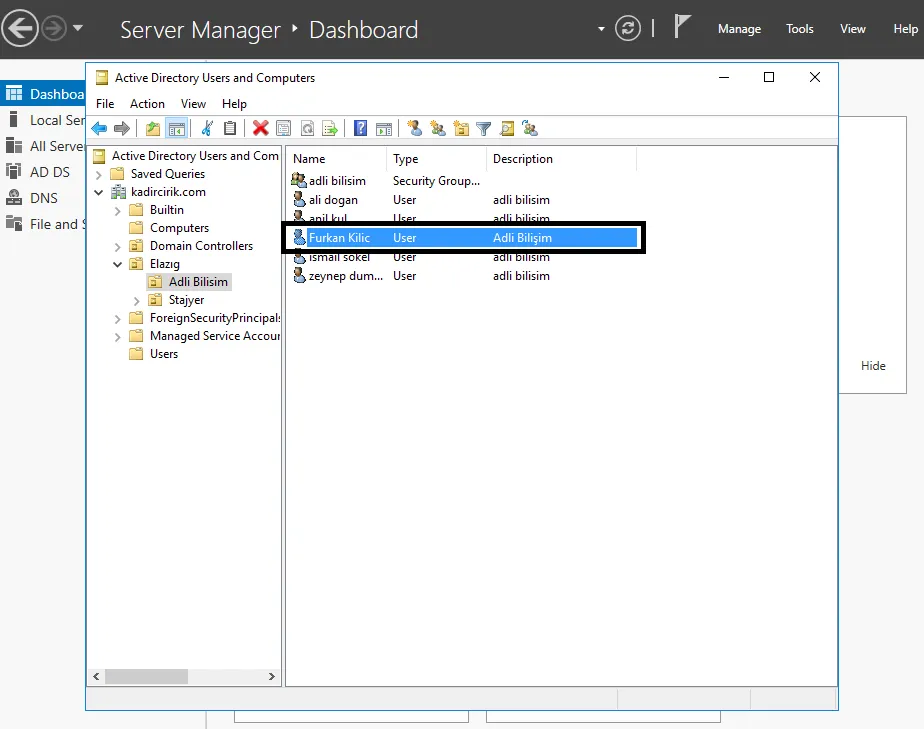Expand the Domain Controllers node
This screenshot has height=729, width=924.
point(118,246)
